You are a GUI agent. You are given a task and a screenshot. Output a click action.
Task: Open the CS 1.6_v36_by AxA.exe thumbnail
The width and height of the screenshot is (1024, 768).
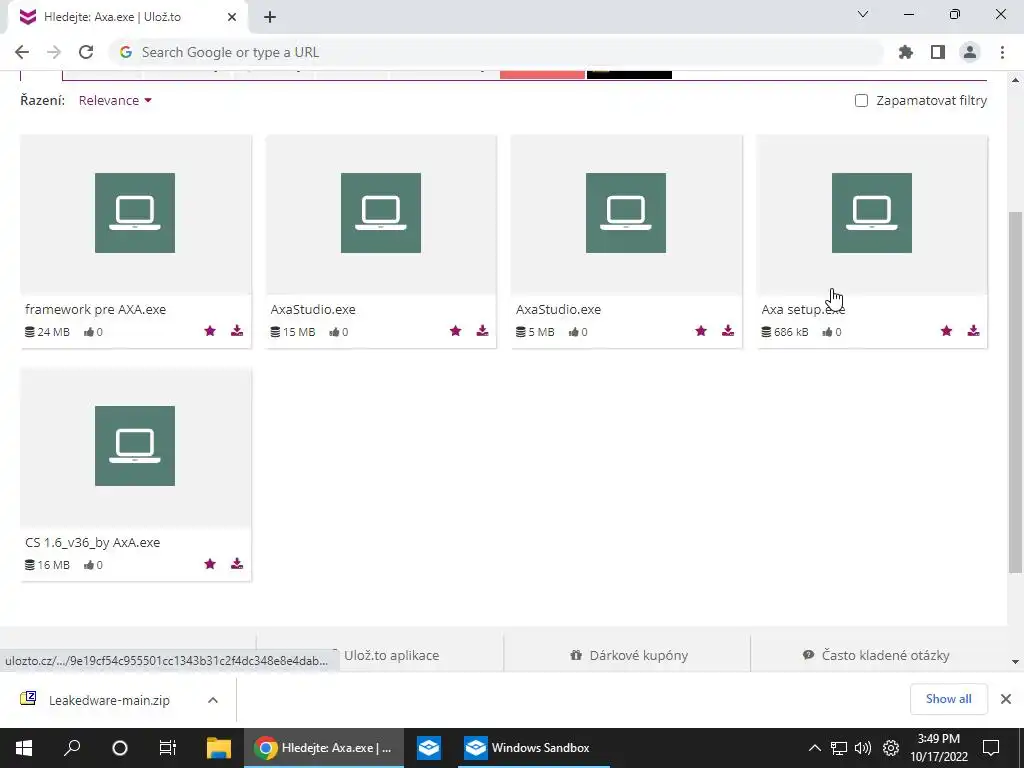pos(135,446)
